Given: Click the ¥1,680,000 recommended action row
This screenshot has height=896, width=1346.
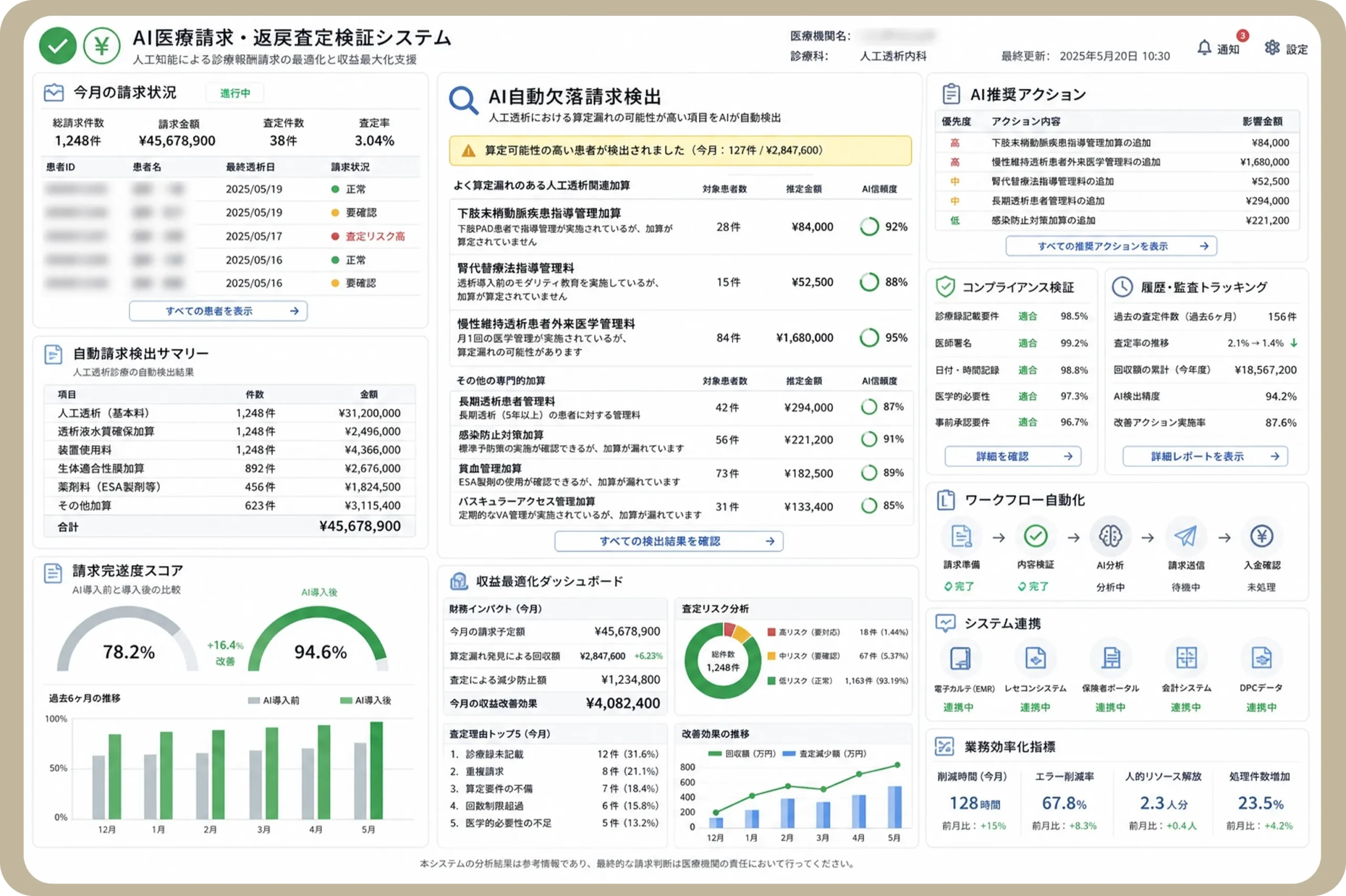Looking at the screenshot, I should click(x=1117, y=162).
